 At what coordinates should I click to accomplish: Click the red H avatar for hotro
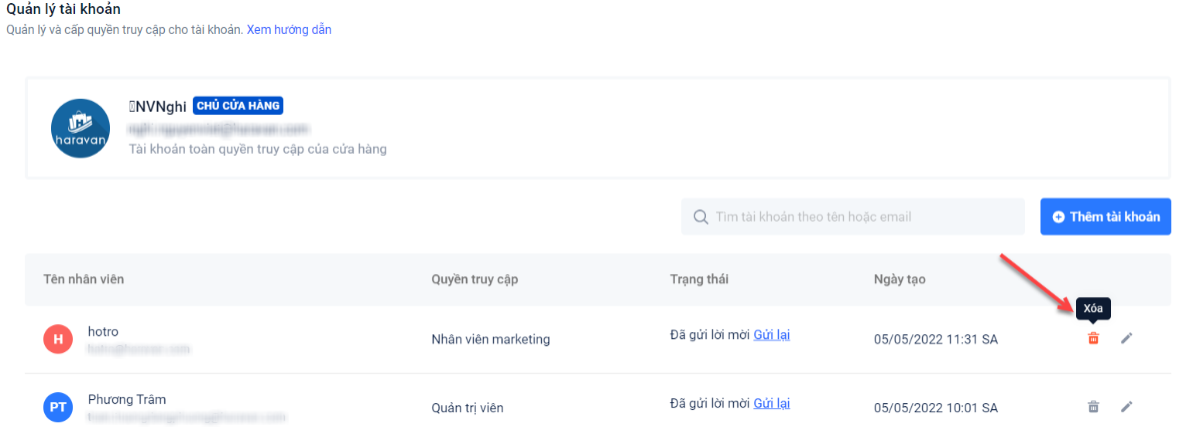(58, 340)
